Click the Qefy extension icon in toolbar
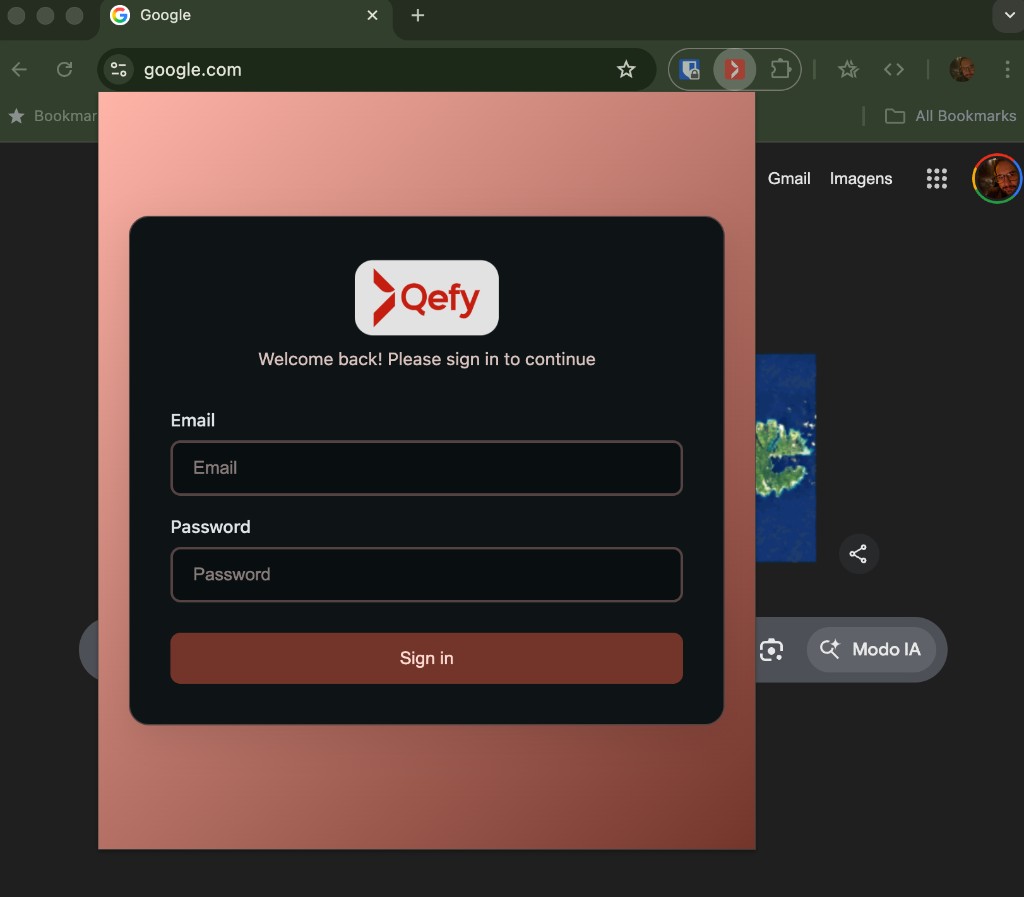Image resolution: width=1024 pixels, height=897 pixels. pyautogui.click(x=735, y=69)
